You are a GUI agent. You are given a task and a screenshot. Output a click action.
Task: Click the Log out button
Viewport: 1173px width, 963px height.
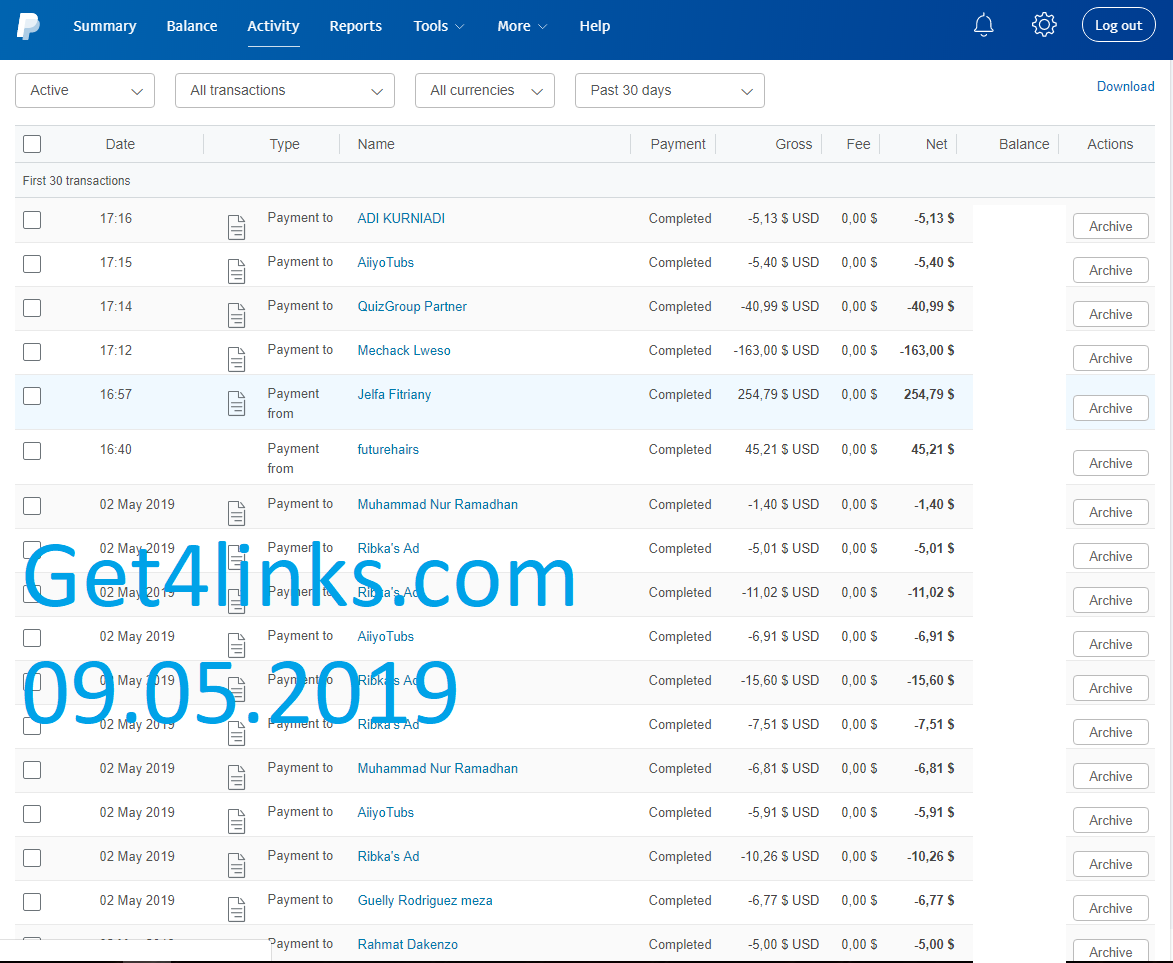1118,25
